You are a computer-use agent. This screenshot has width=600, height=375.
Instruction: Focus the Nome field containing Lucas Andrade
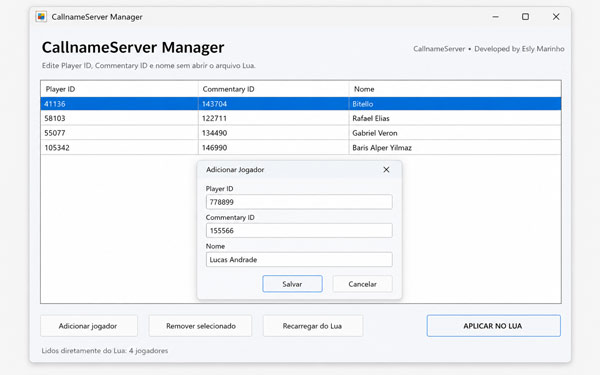(299, 259)
